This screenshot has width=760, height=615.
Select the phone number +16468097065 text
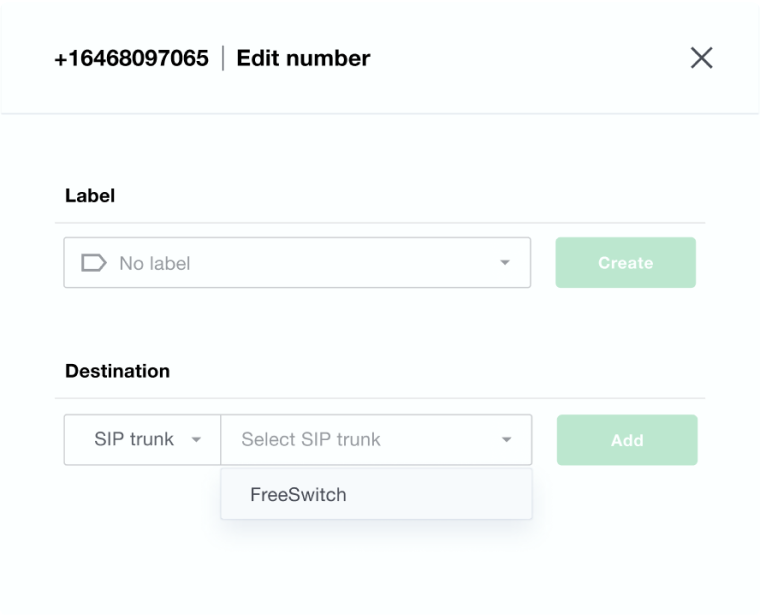(131, 59)
